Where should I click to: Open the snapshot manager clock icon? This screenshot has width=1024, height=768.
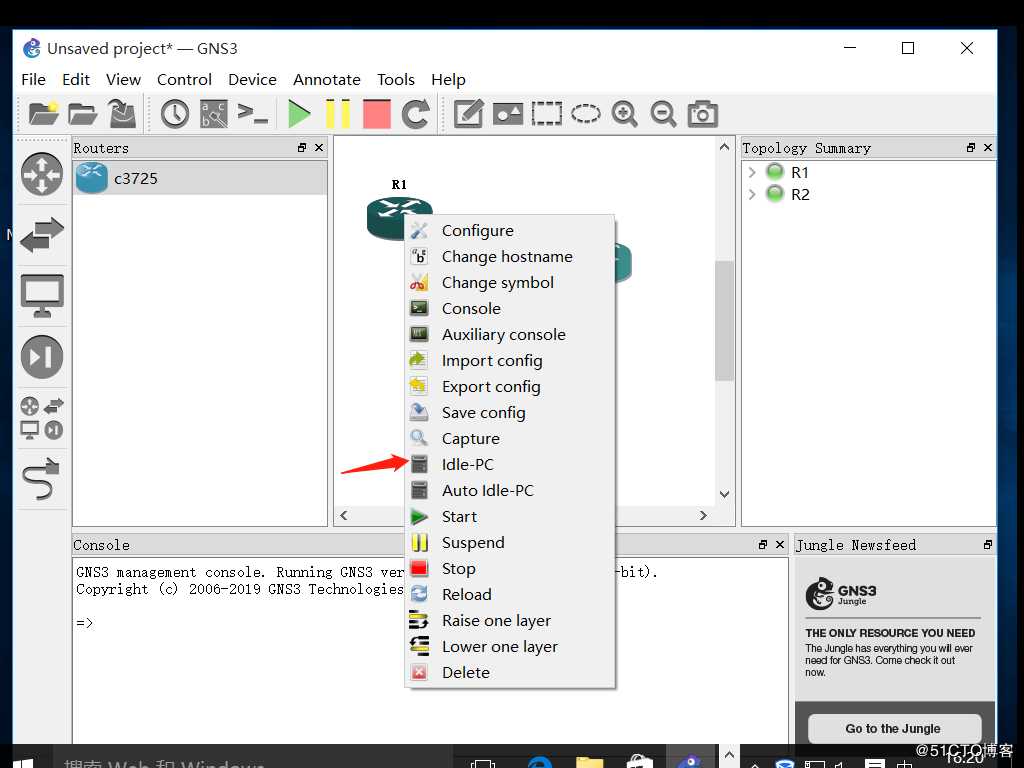tap(174, 114)
